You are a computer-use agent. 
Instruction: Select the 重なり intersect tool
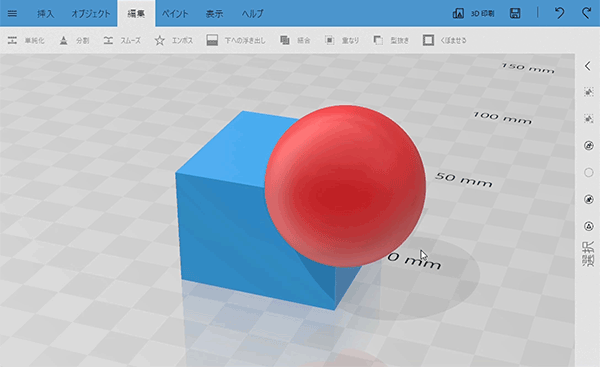point(342,40)
